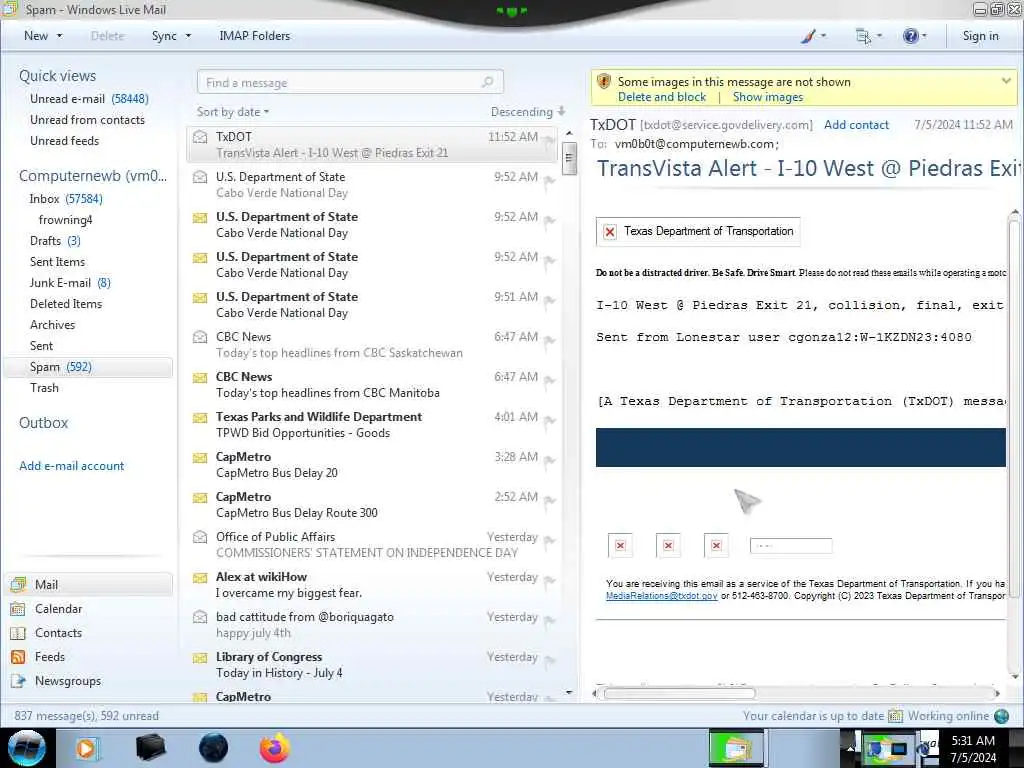Screen dimensions: 1024x768
Task: Open TxDOT TransVista Alert message
Action: [x=372, y=144]
